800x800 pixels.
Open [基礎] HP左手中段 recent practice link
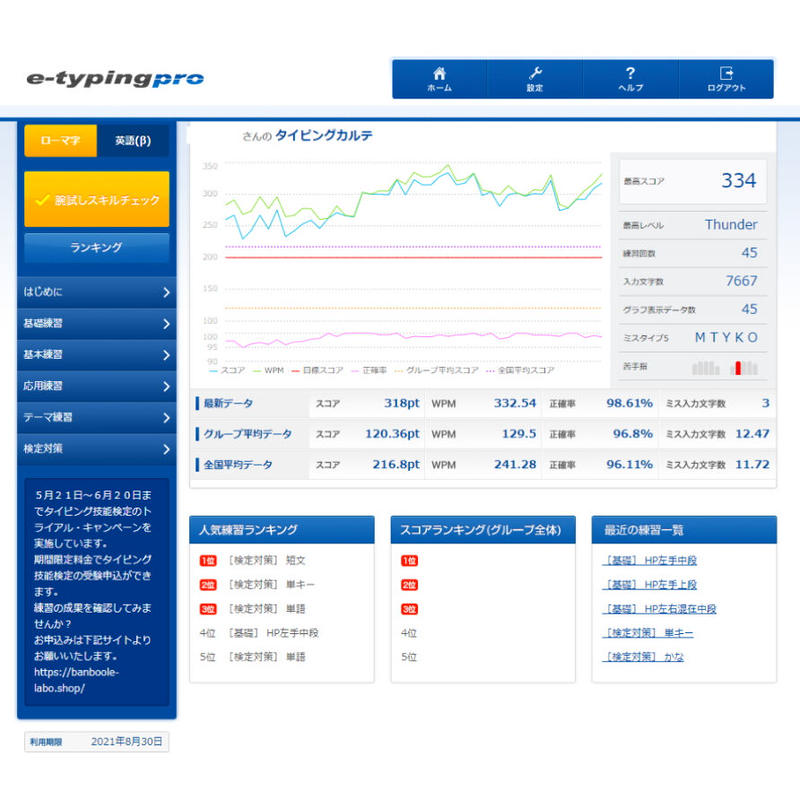[x=649, y=561]
